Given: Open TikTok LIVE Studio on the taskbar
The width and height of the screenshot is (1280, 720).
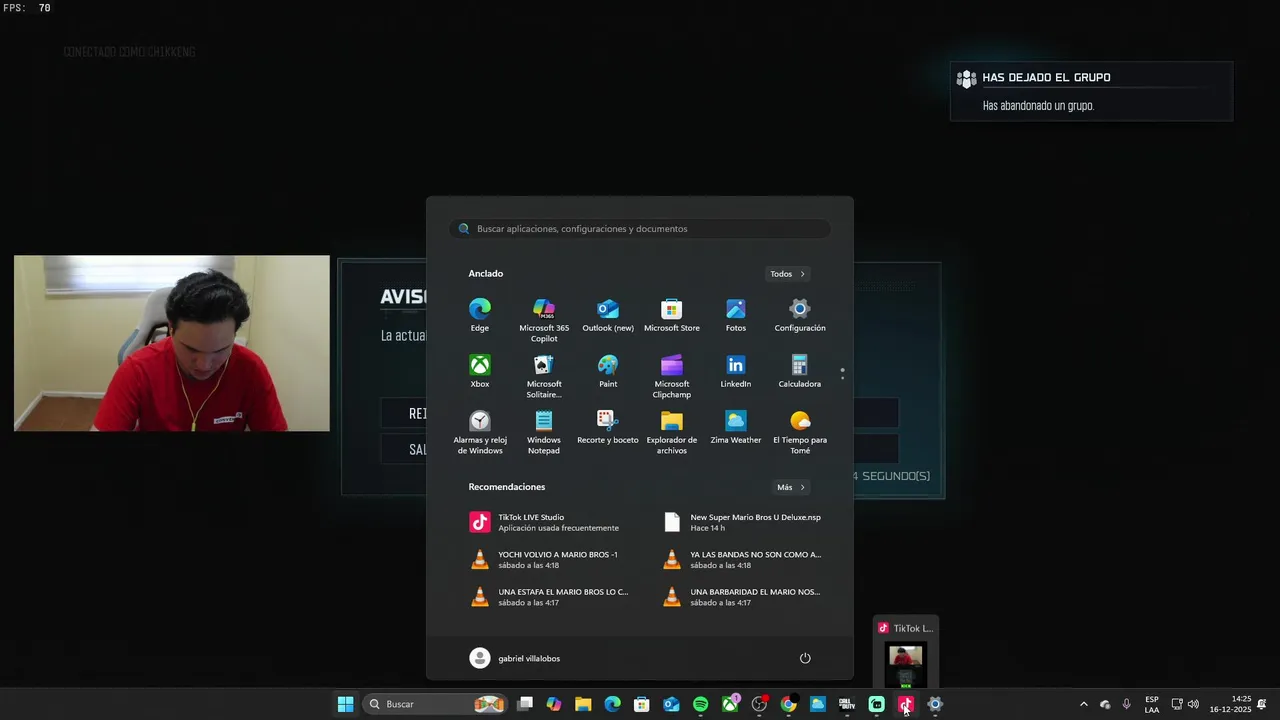Looking at the screenshot, I should coord(905,704).
